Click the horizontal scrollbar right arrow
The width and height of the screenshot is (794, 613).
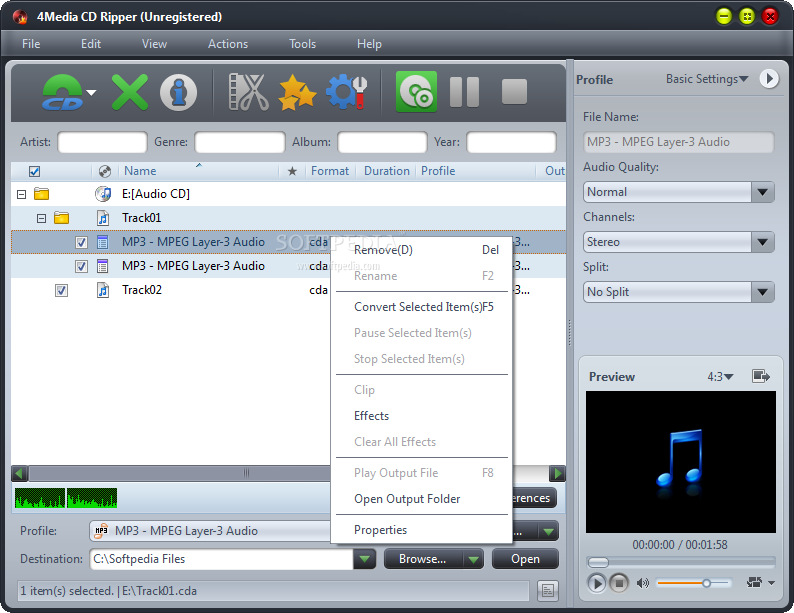click(x=557, y=474)
